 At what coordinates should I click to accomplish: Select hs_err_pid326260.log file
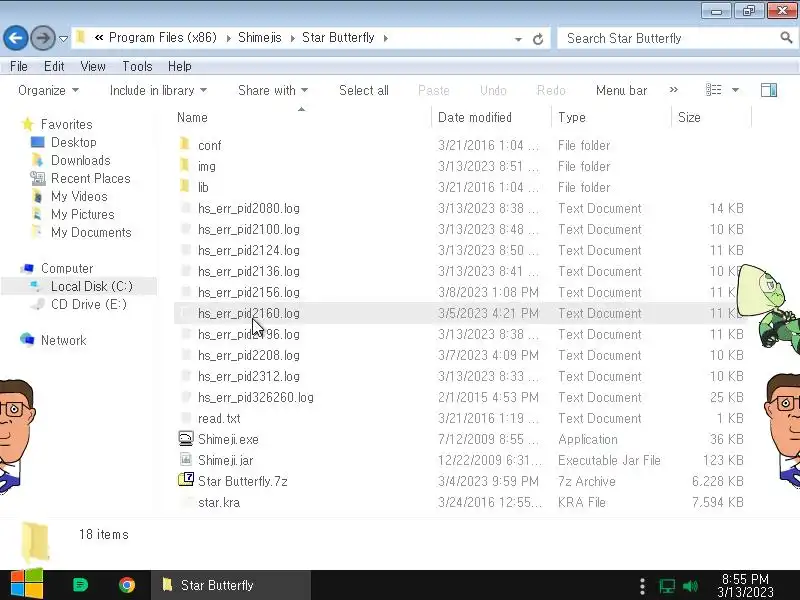pyautogui.click(x=256, y=397)
